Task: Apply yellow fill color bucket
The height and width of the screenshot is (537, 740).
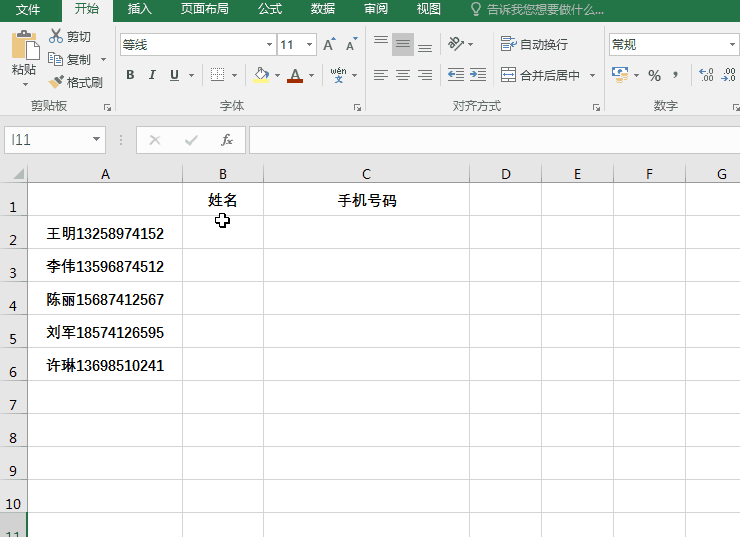Action: [261, 75]
